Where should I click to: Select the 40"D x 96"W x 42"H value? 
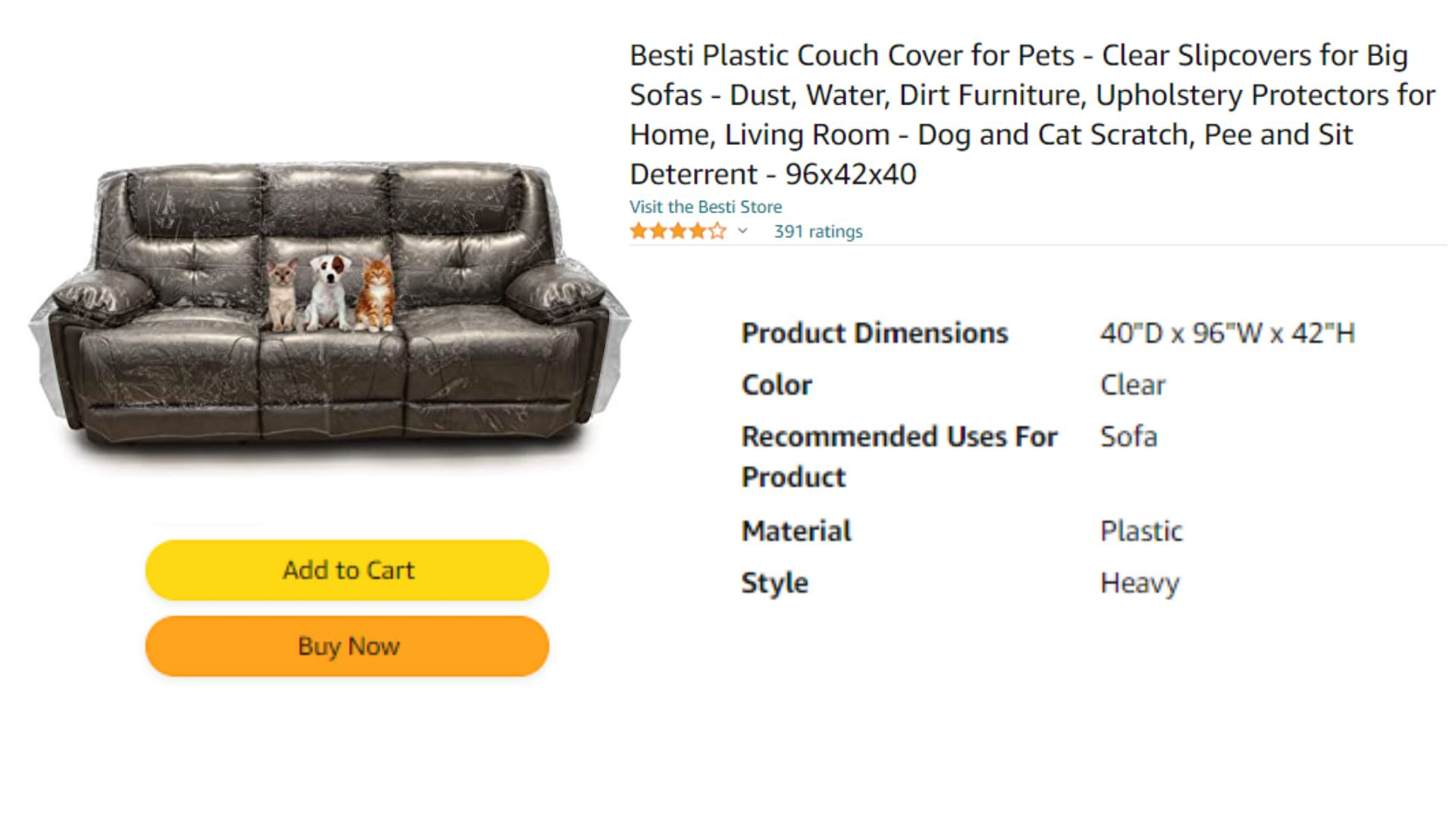point(1227,333)
